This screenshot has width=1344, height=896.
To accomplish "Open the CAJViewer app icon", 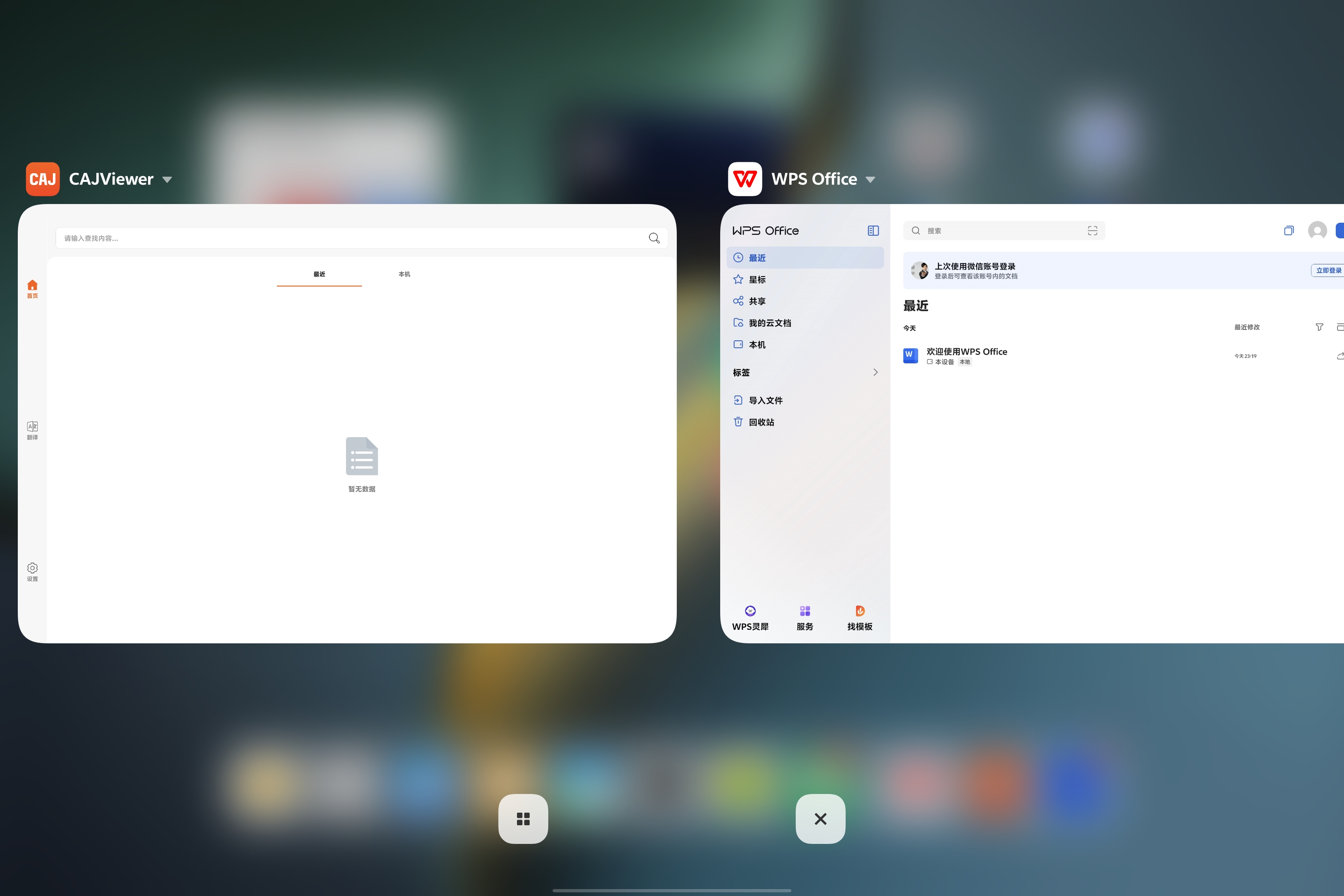I will pos(43,179).
